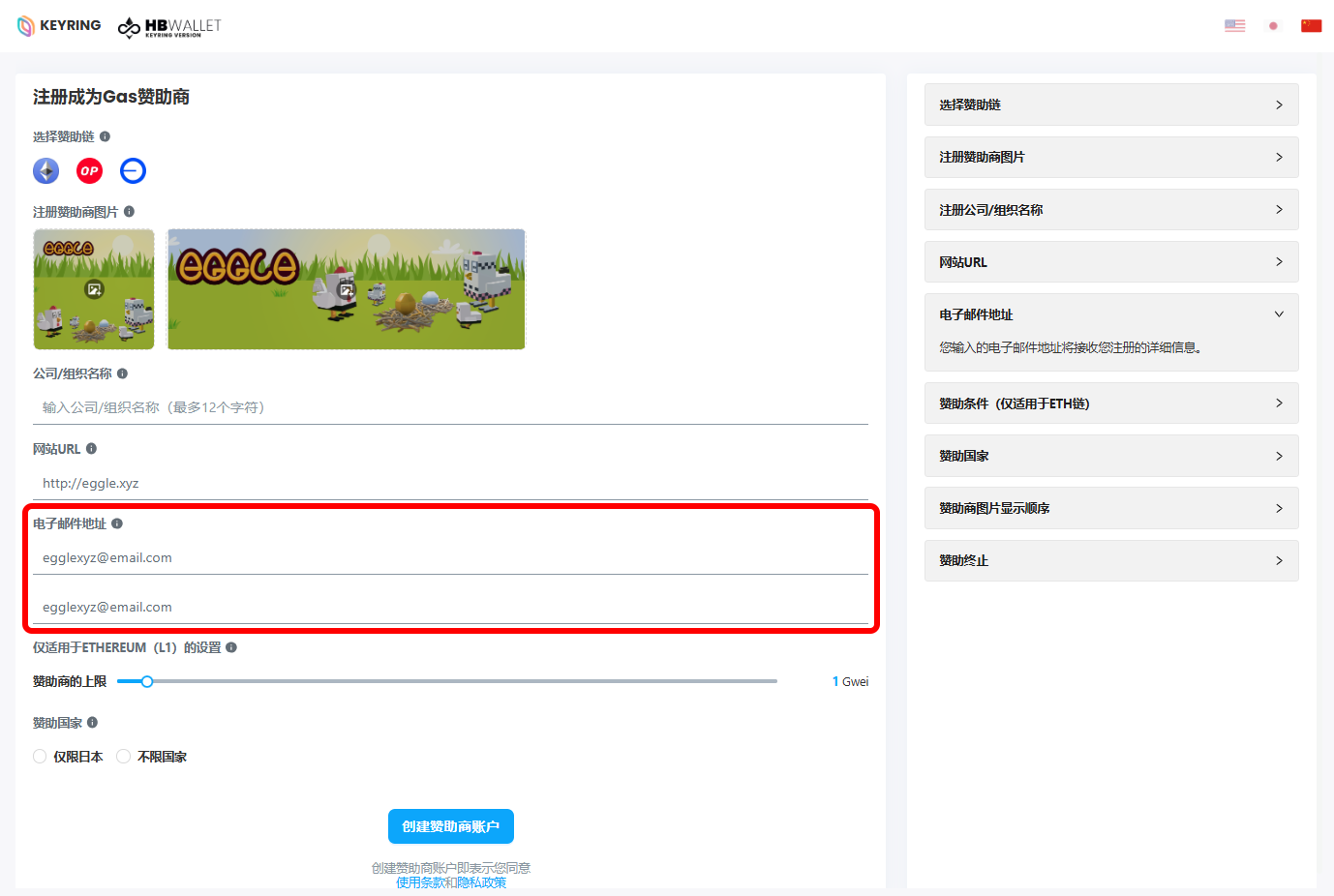
Task: Click the wide sponsor banner image thumbnail
Action: (346, 289)
